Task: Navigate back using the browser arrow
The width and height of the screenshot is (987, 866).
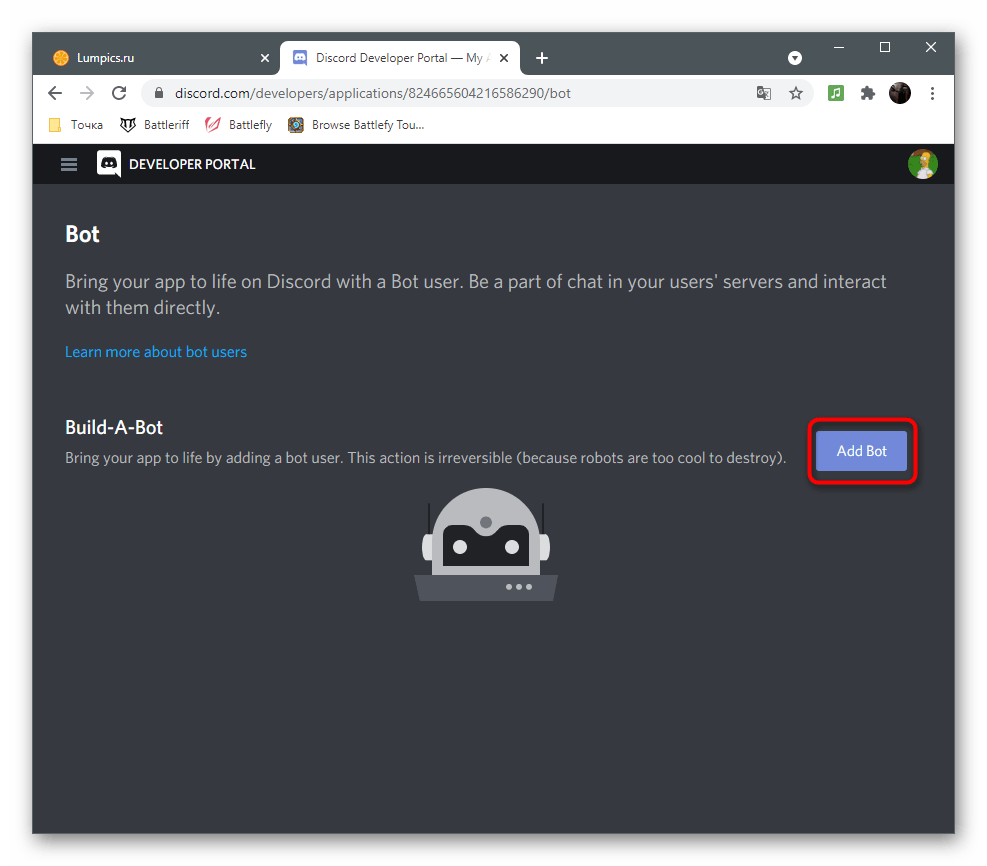Action: click(x=54, y=92)
